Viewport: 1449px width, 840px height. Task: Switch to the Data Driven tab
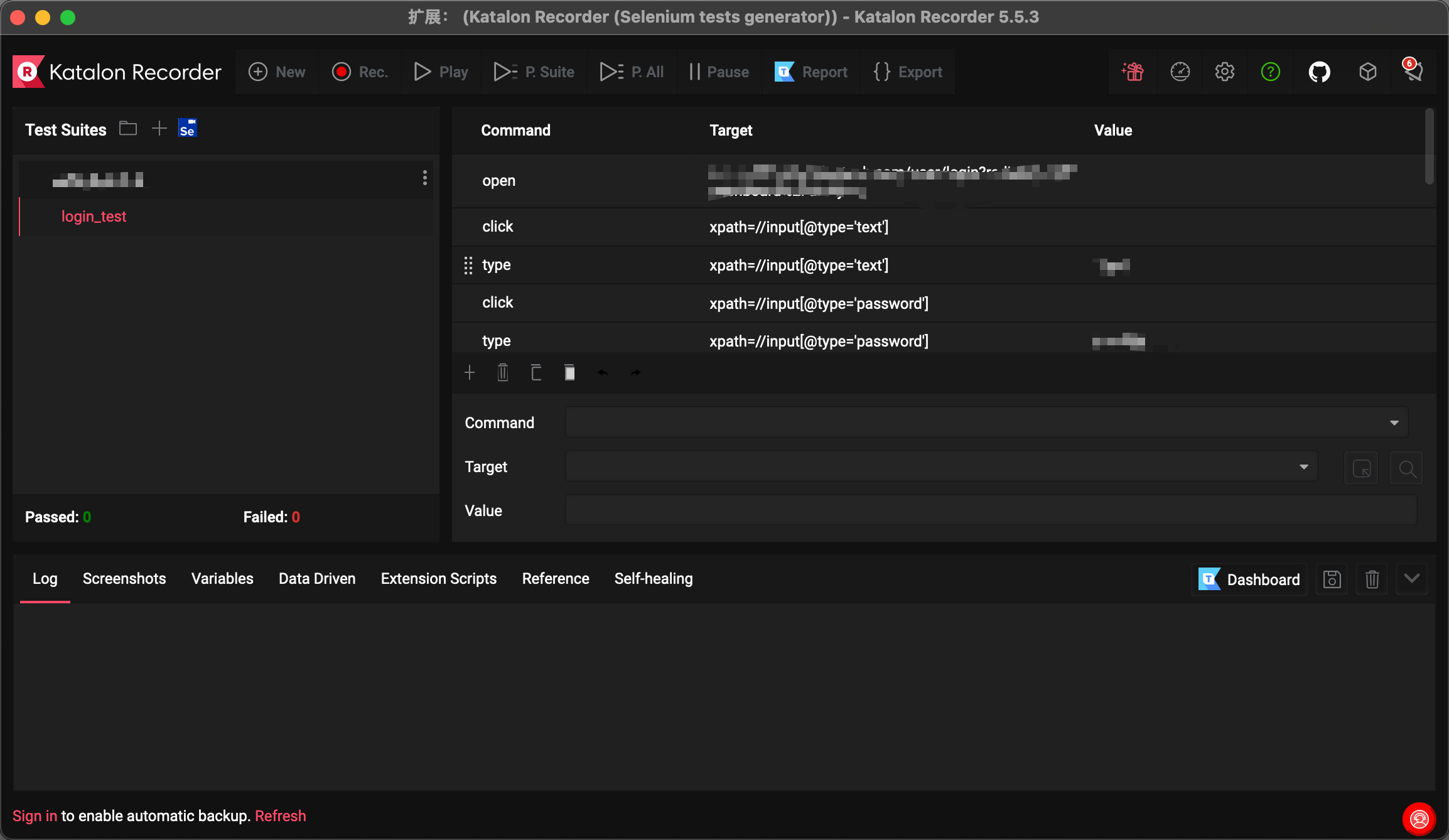[x=317, y=579]
